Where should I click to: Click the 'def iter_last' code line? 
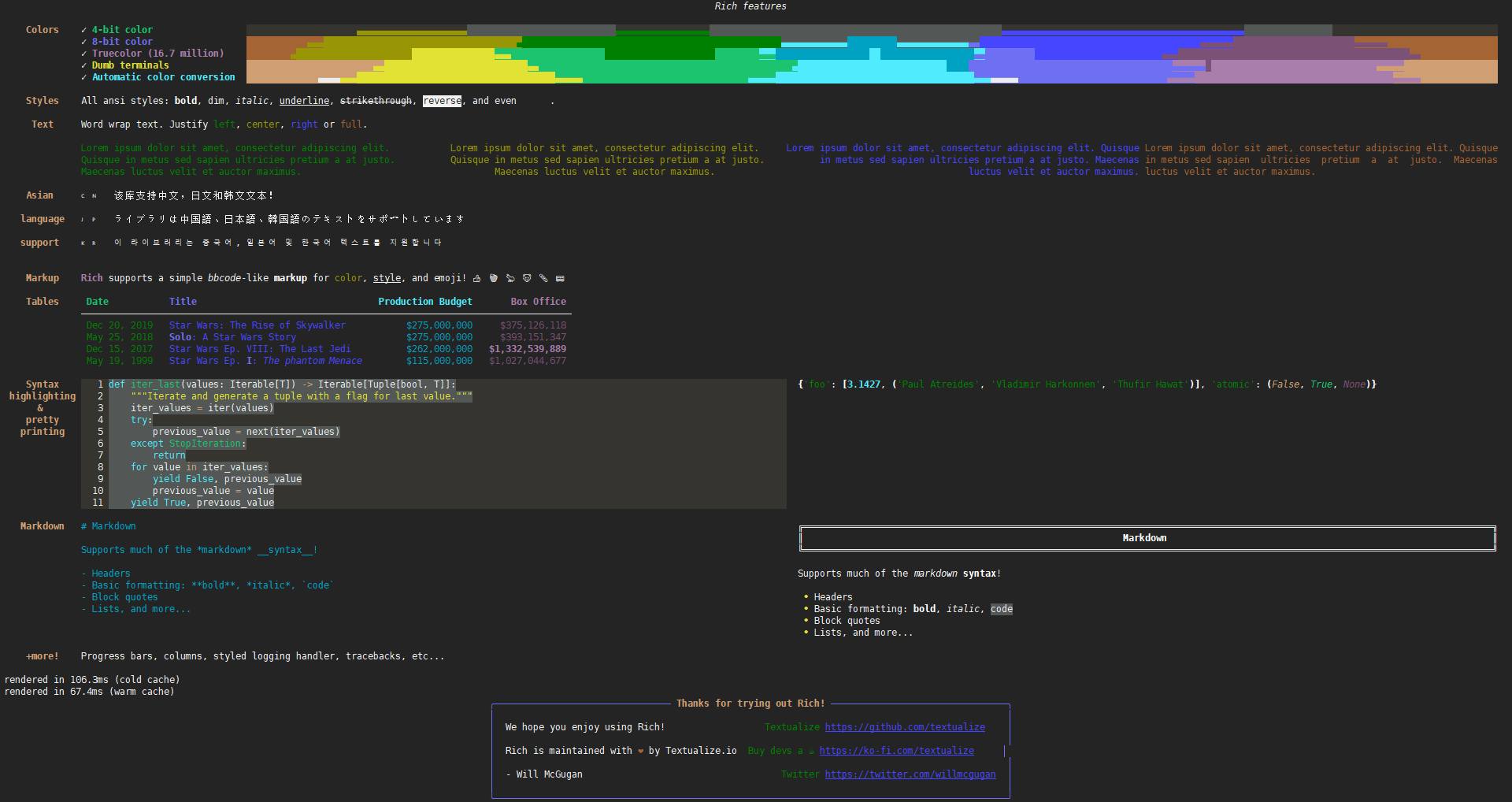[282, 384]
